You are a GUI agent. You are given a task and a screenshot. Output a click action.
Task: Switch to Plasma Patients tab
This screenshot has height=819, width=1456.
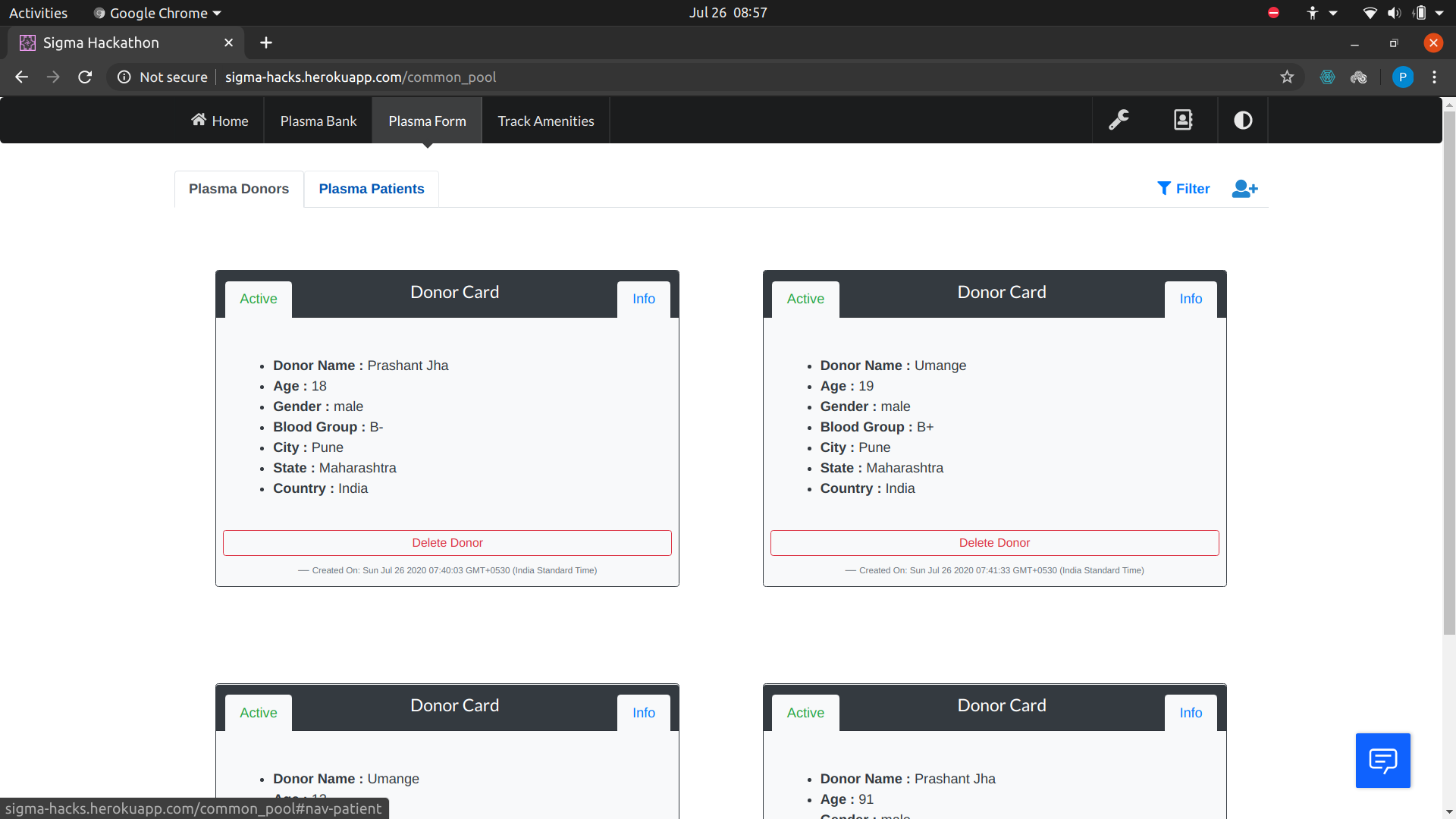coord(372,189)
